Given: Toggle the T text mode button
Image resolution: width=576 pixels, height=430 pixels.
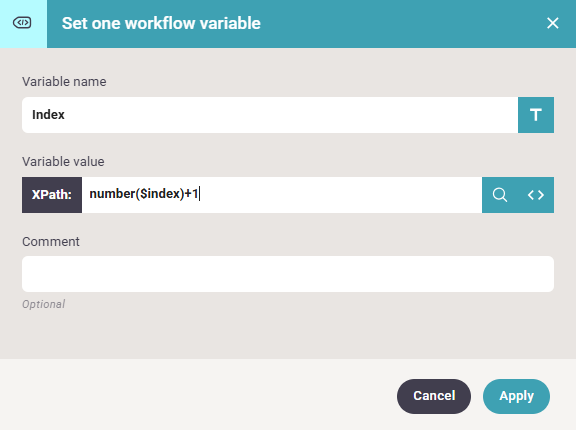Looking at the screenshot, I should pos(536,115).
